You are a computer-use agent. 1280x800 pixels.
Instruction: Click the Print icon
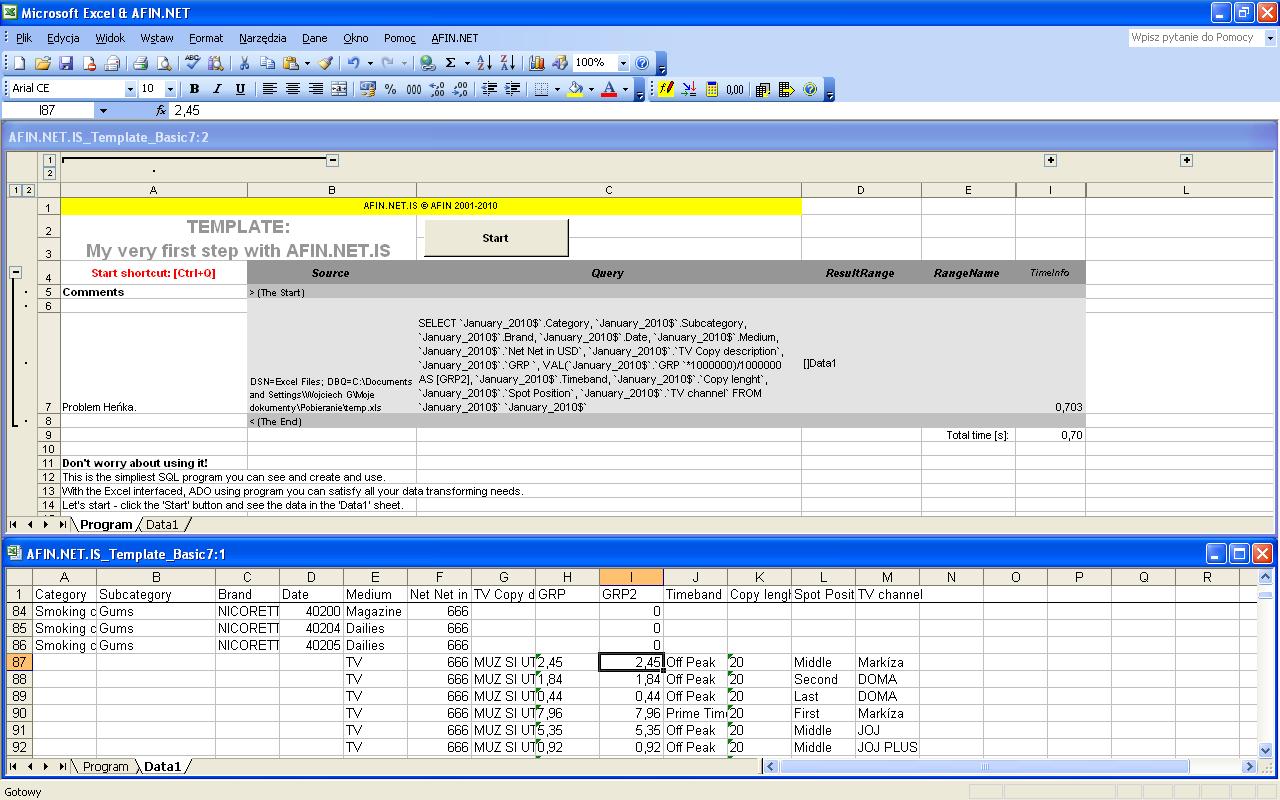pos(140,63)
